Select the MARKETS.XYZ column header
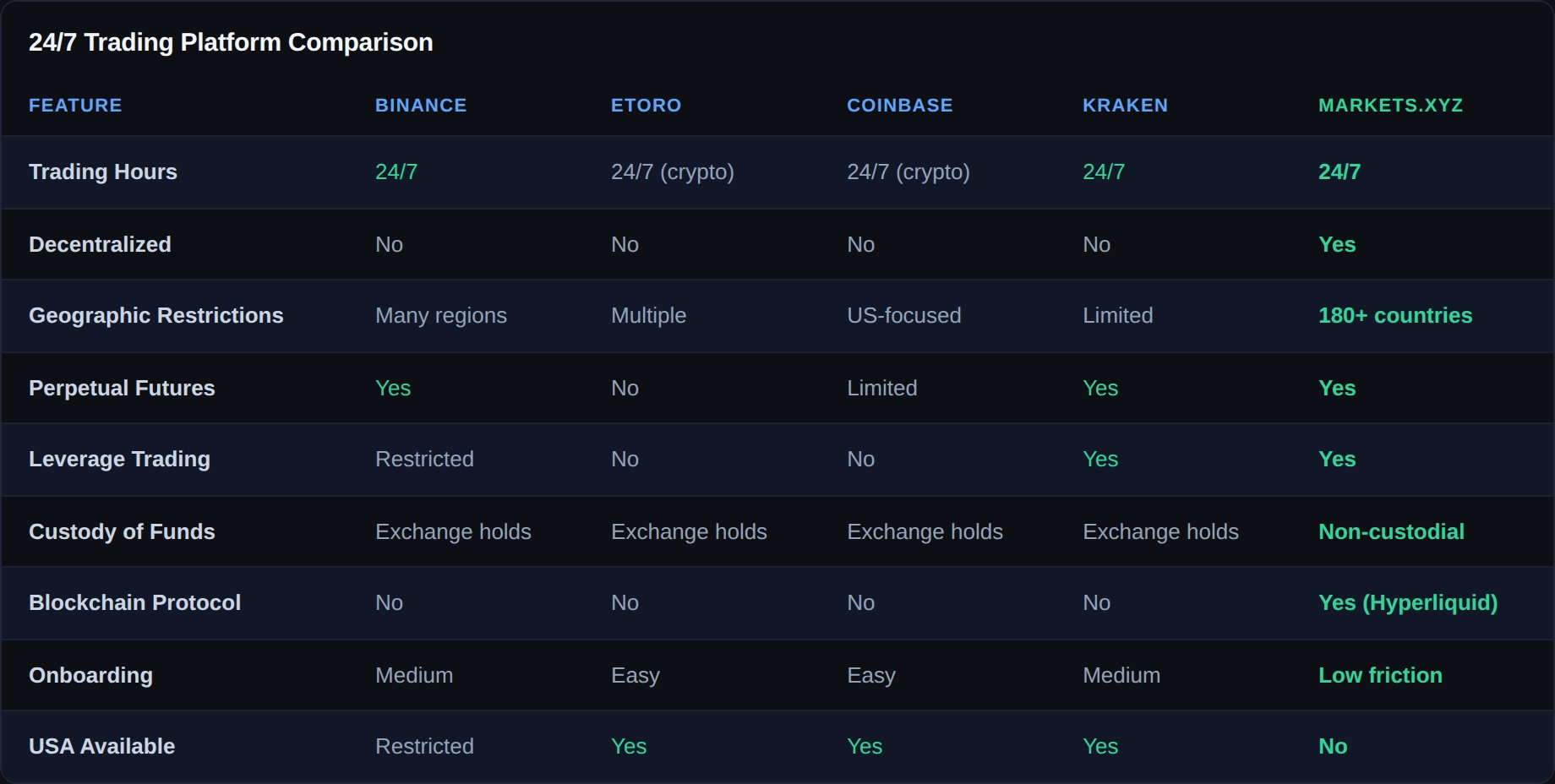Screen dimensions: 1555x784 coord(1390,106)
